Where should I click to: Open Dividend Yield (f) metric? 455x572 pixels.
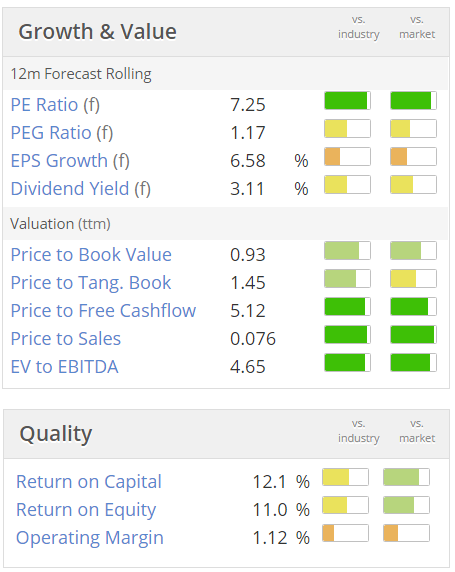point(81,189)
